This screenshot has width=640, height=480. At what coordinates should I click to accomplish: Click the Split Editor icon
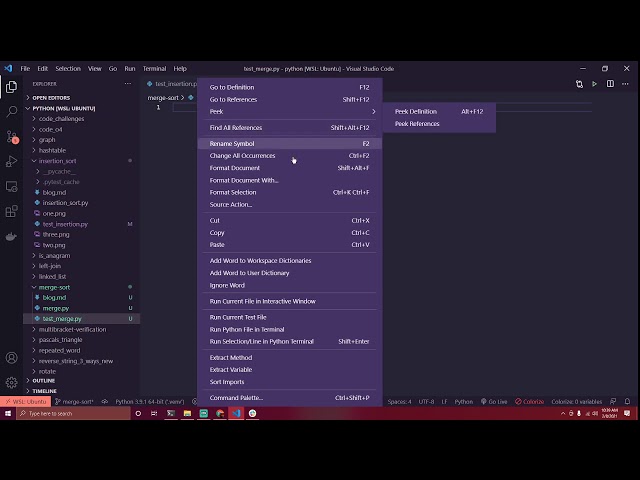pos(610,84)
